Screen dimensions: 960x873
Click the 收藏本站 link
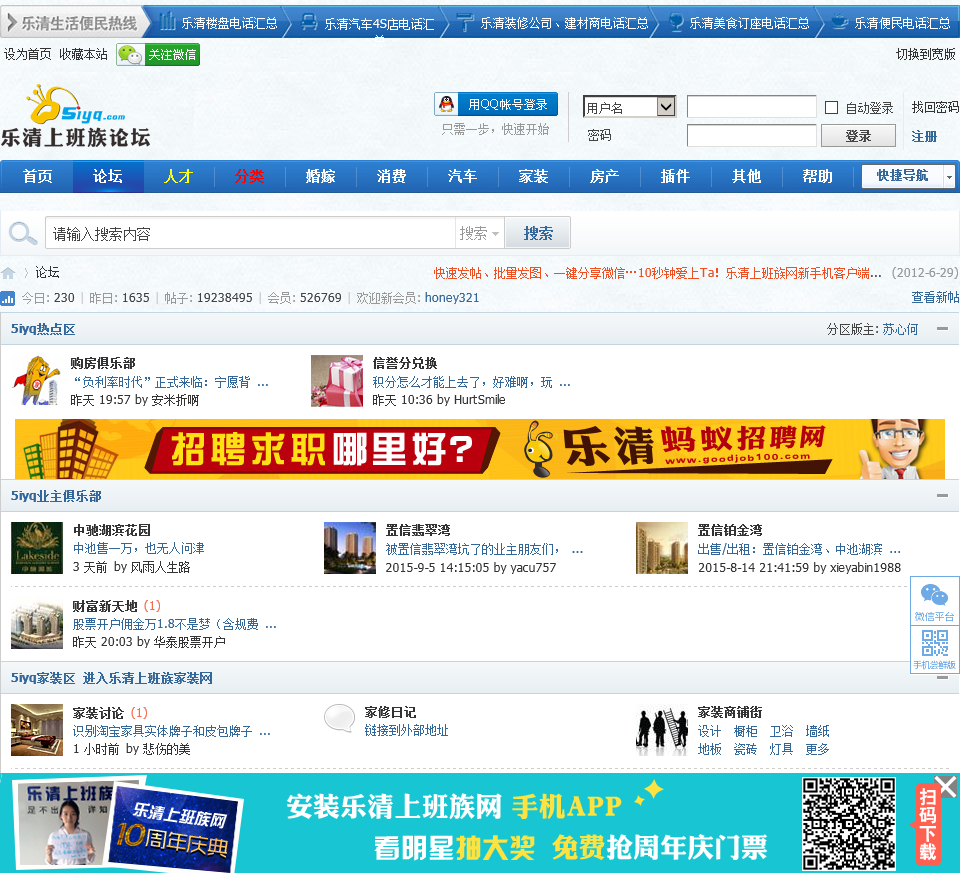click(83, 54)
